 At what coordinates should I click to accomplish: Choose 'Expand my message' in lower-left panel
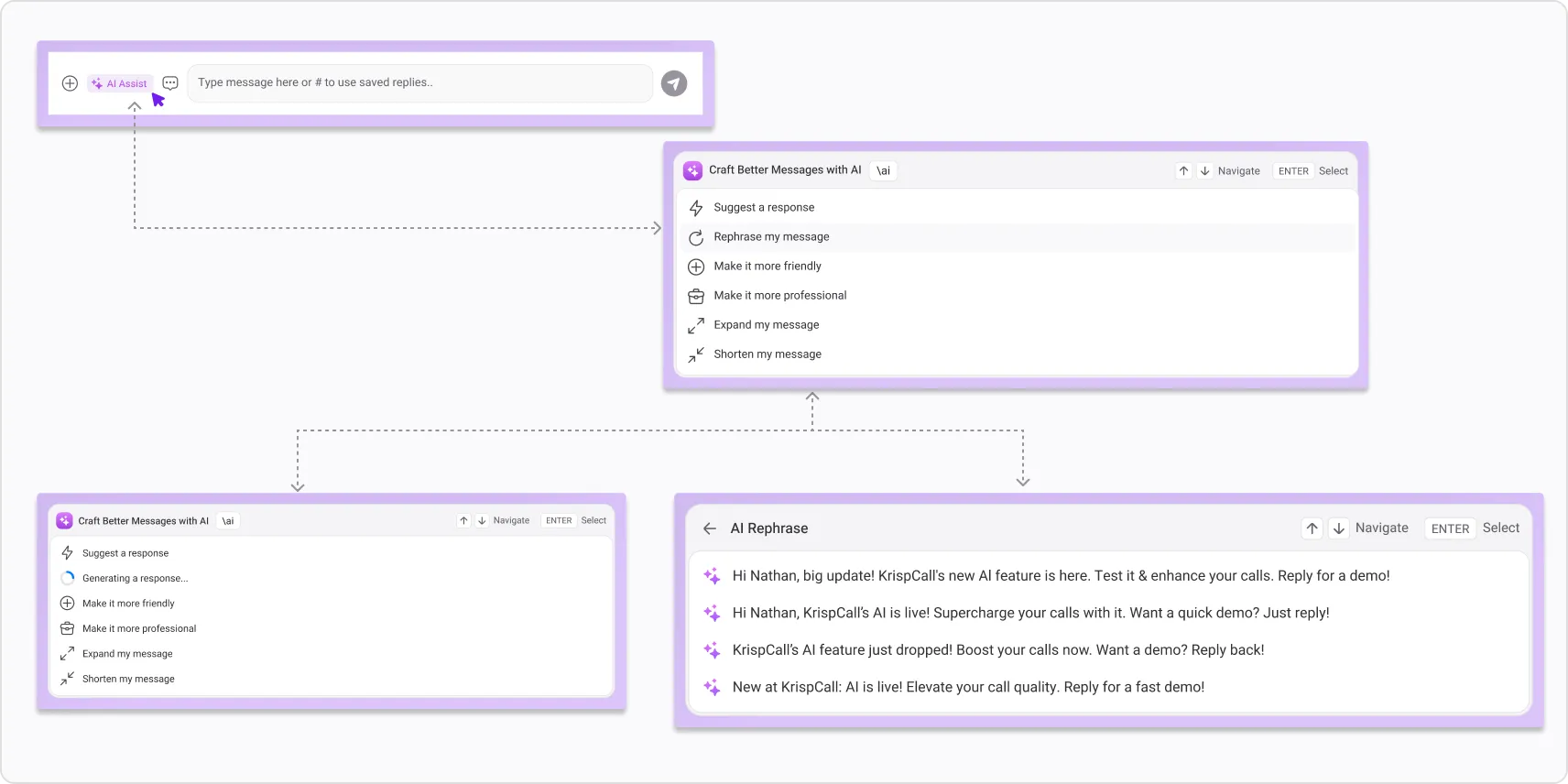[x=331, y=654]
